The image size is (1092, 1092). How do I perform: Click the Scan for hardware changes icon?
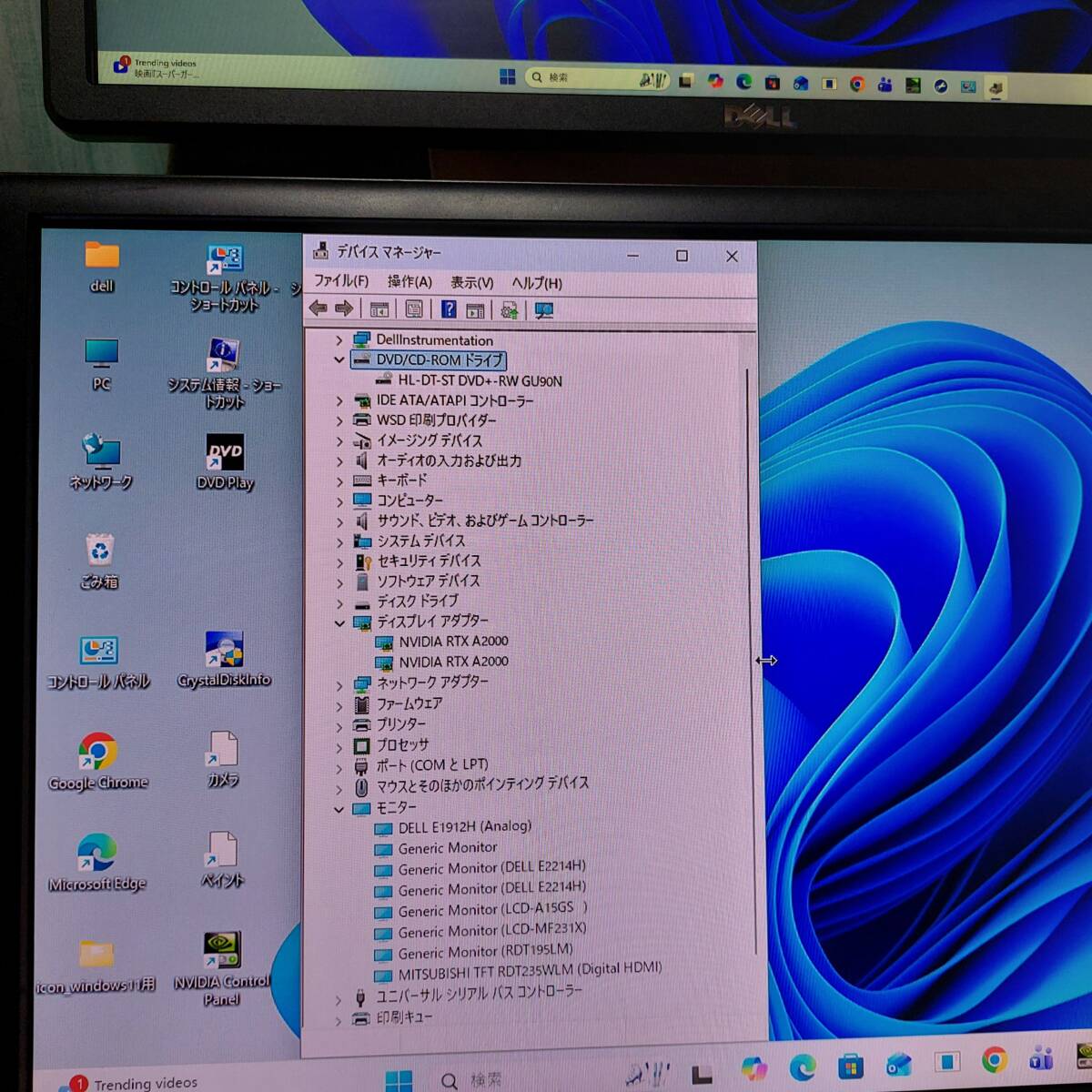pos(544,310)
